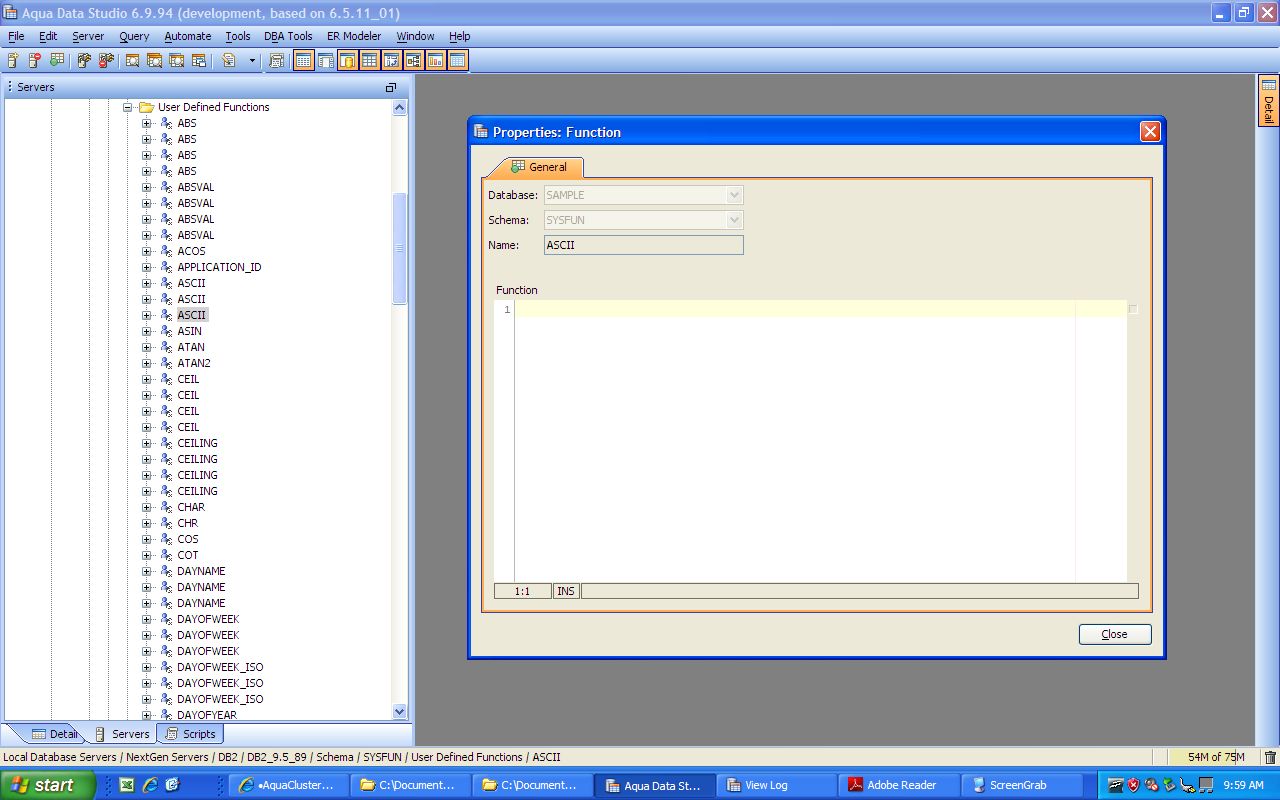Click the INS indicator in editor status bar
Viewport: 1280px width, 800px height.
pyautogui.click(x=566, y=591)
